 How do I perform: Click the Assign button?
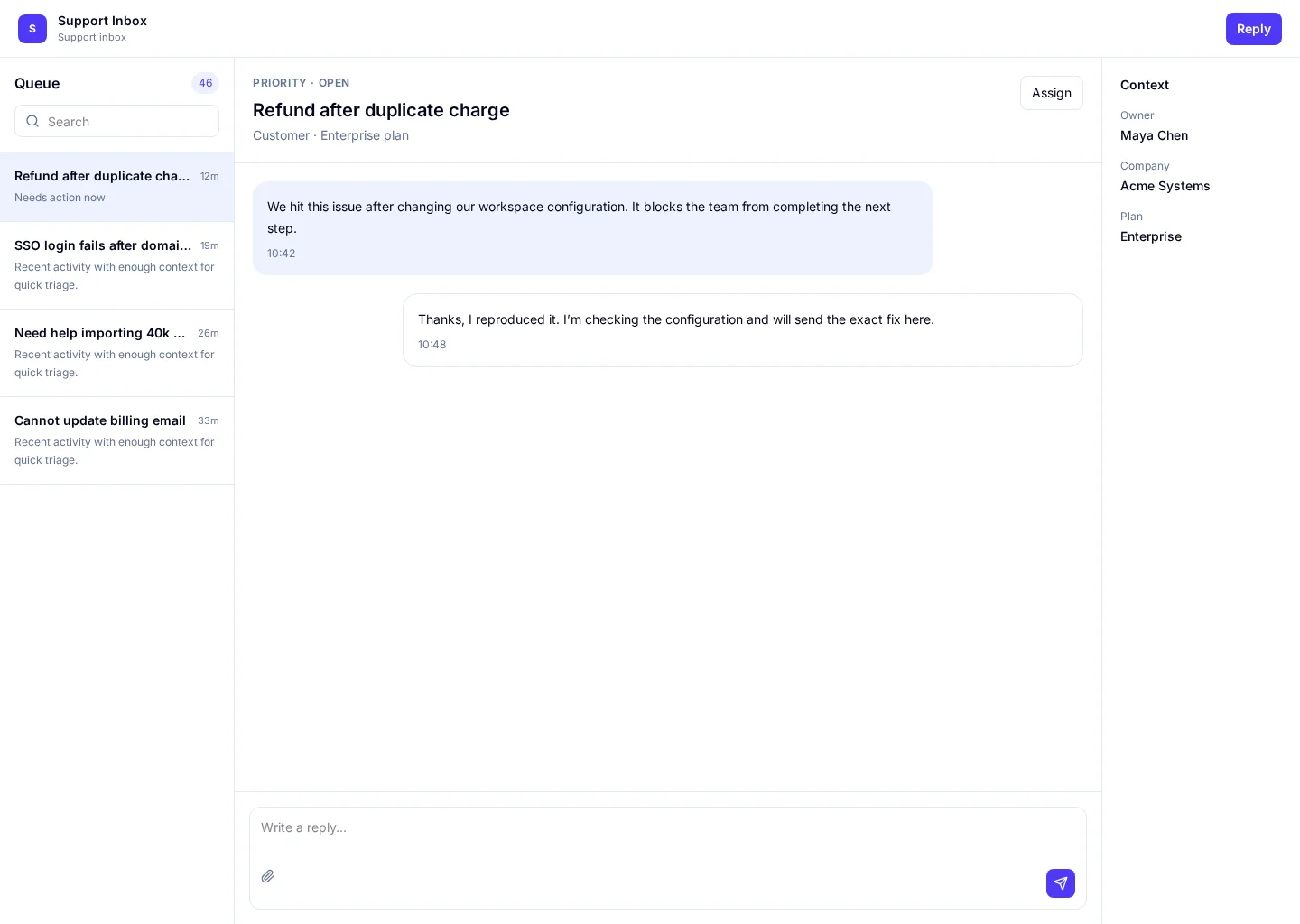pos(1052,93)
